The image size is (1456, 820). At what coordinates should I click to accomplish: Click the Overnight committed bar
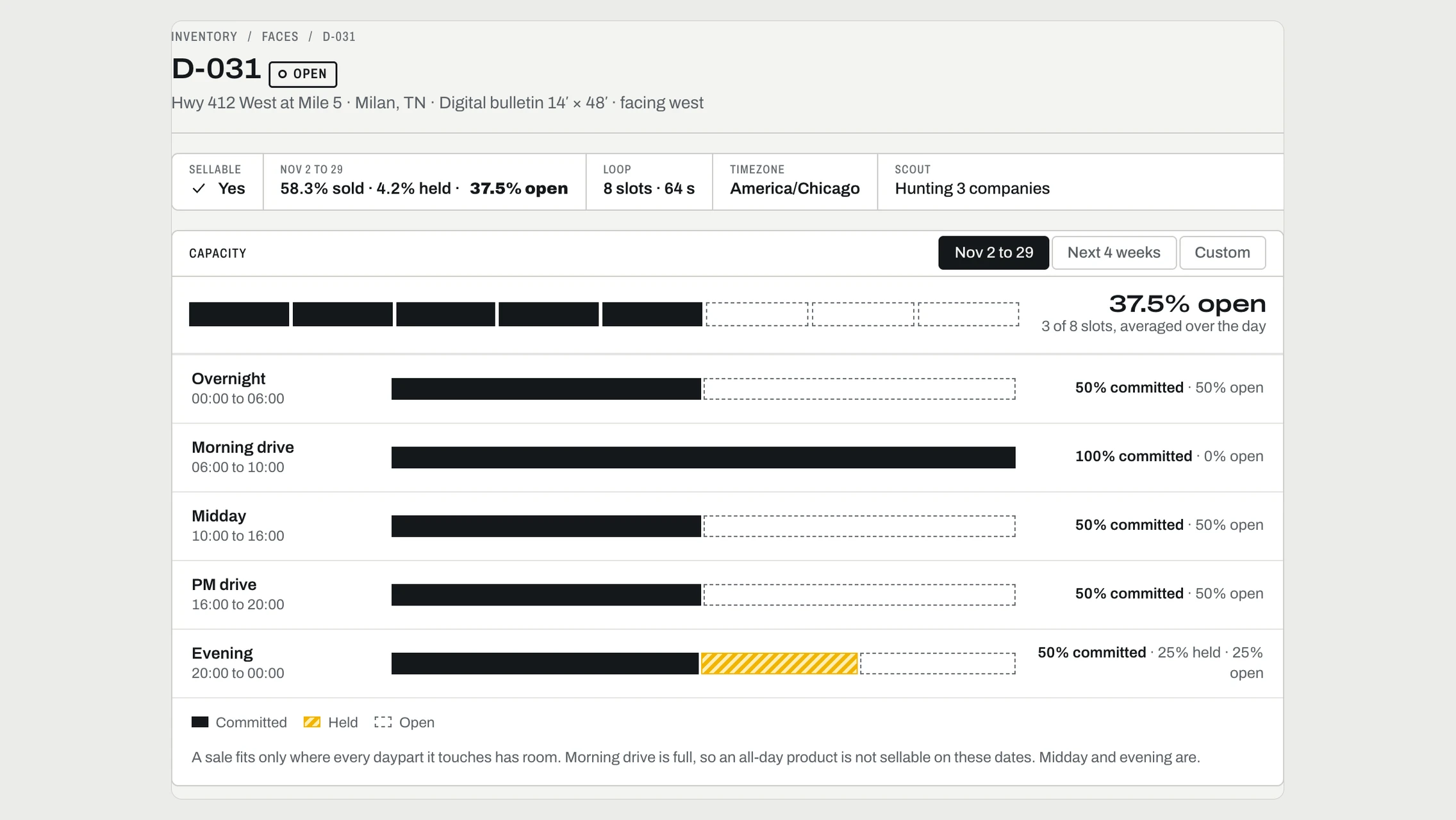[x=546, y=389]
